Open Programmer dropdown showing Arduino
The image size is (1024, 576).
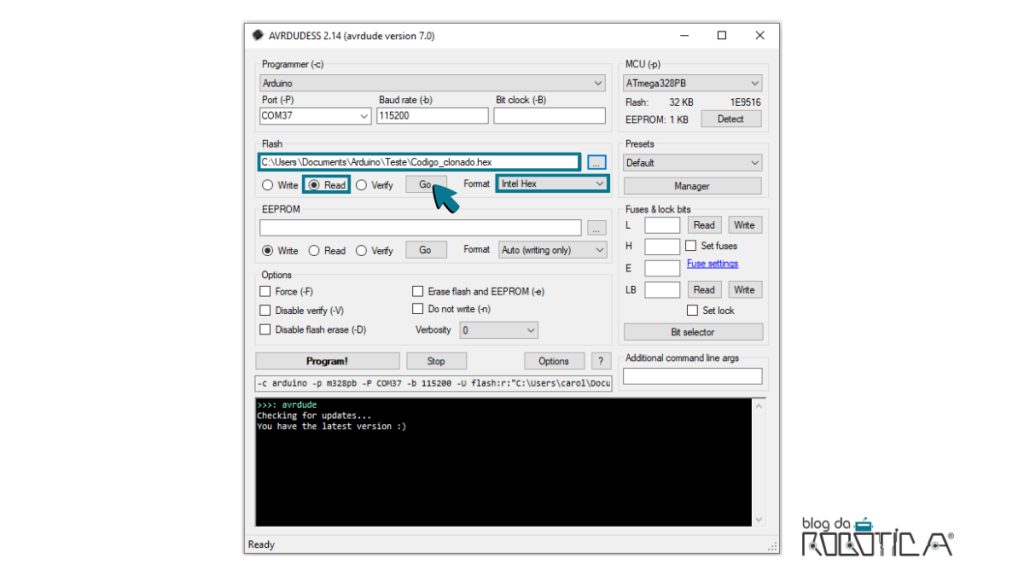tap(432, 83)
